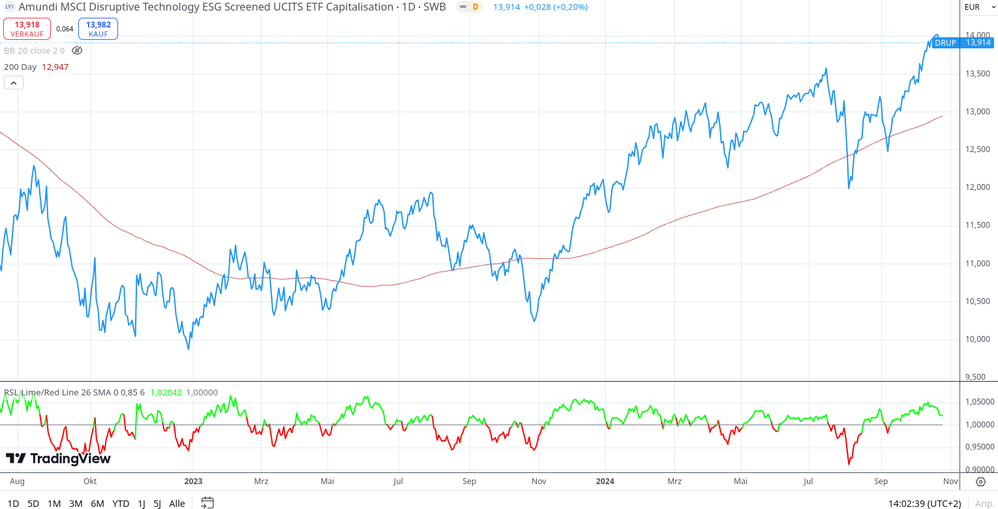Open the go-to-date calendar icon
The height and width of the screenshot is (509, 998).
click(x=209, y=503)
